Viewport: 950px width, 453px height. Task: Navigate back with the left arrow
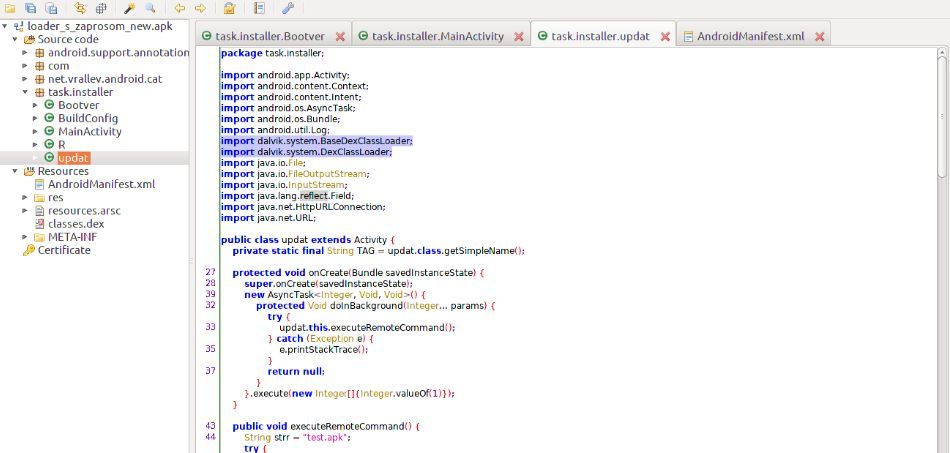tap(179, 8)
